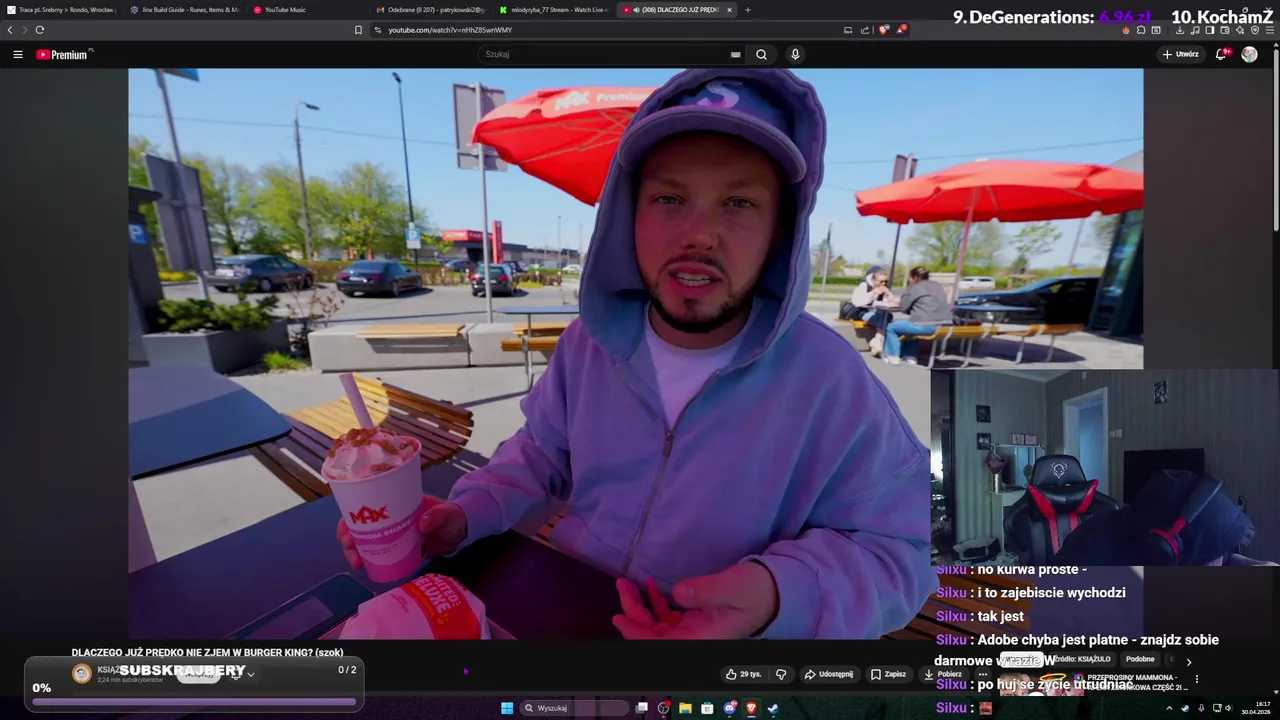1280x720 pixels.
Task: Select the Podobne filter chip
Action: 1140,660
